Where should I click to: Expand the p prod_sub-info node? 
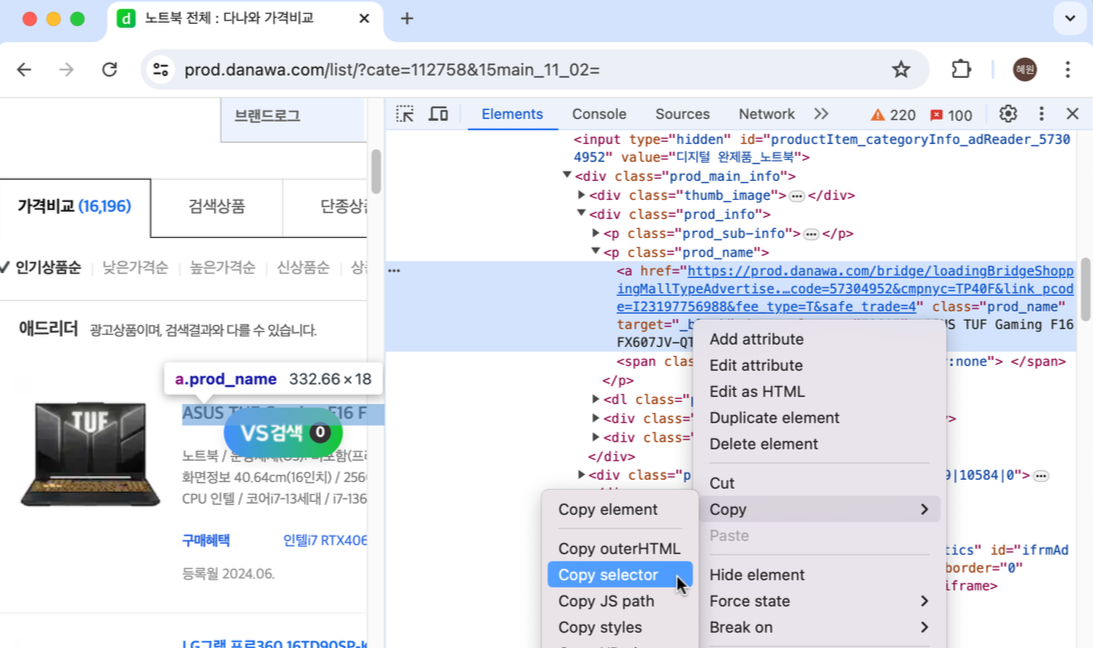(595, 233)
